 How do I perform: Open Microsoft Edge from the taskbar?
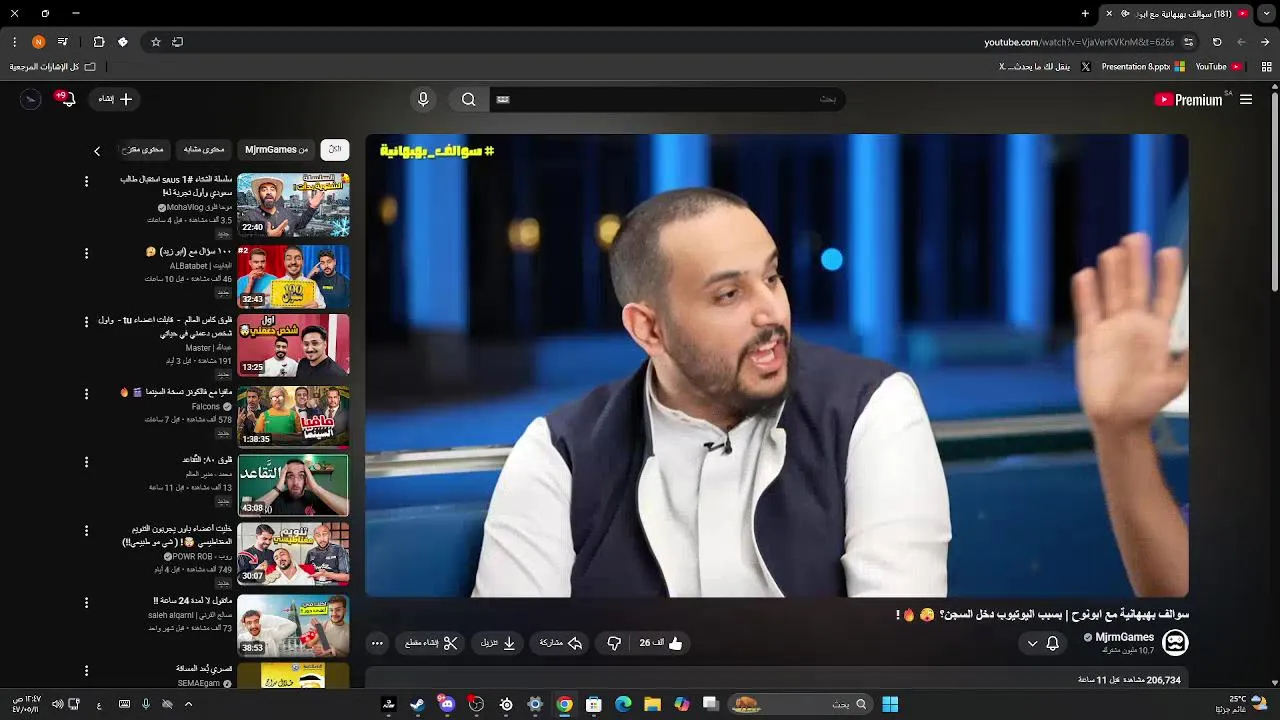click(623, 704)
